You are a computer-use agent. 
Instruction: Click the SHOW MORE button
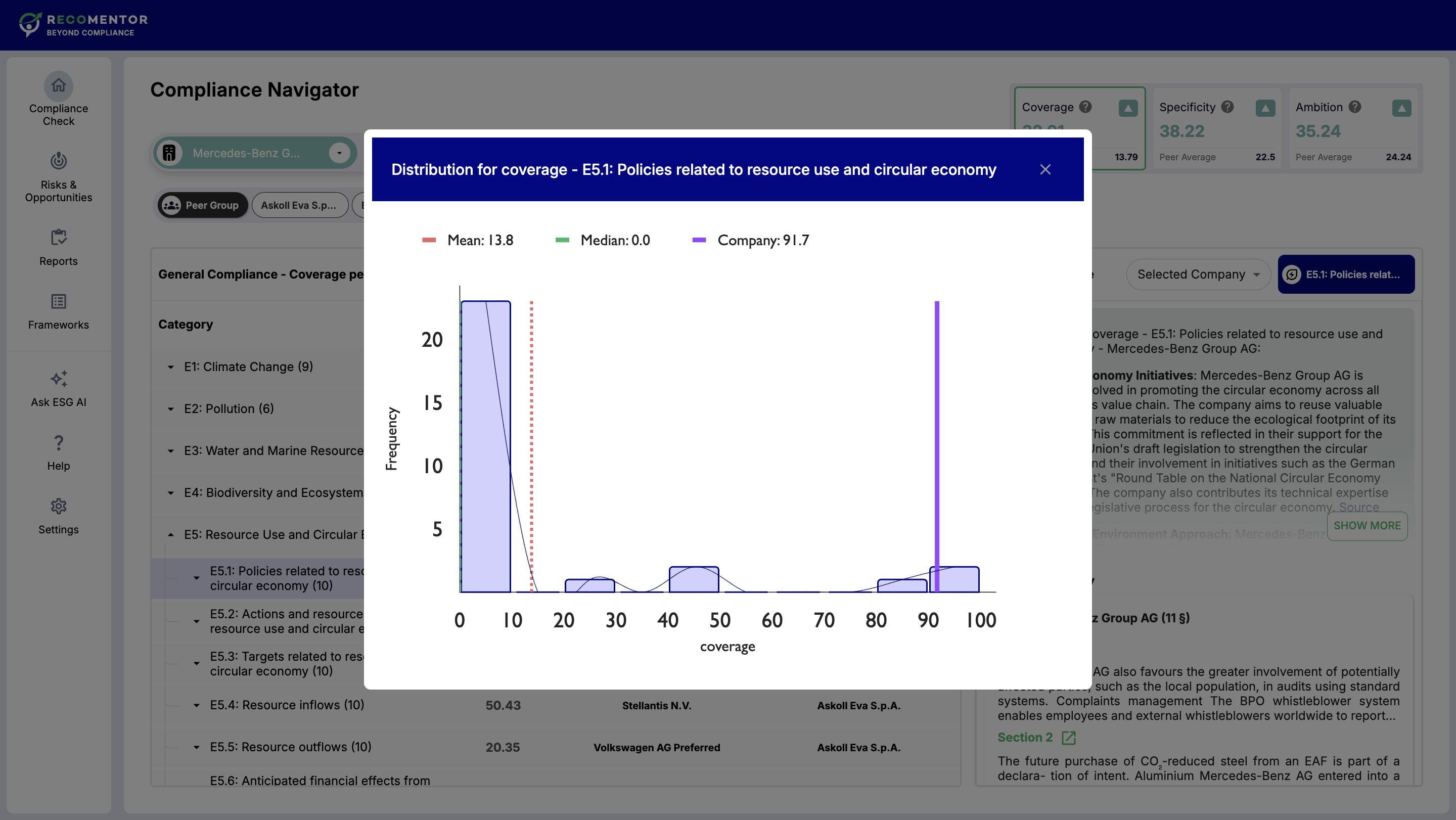[1366, 526]
